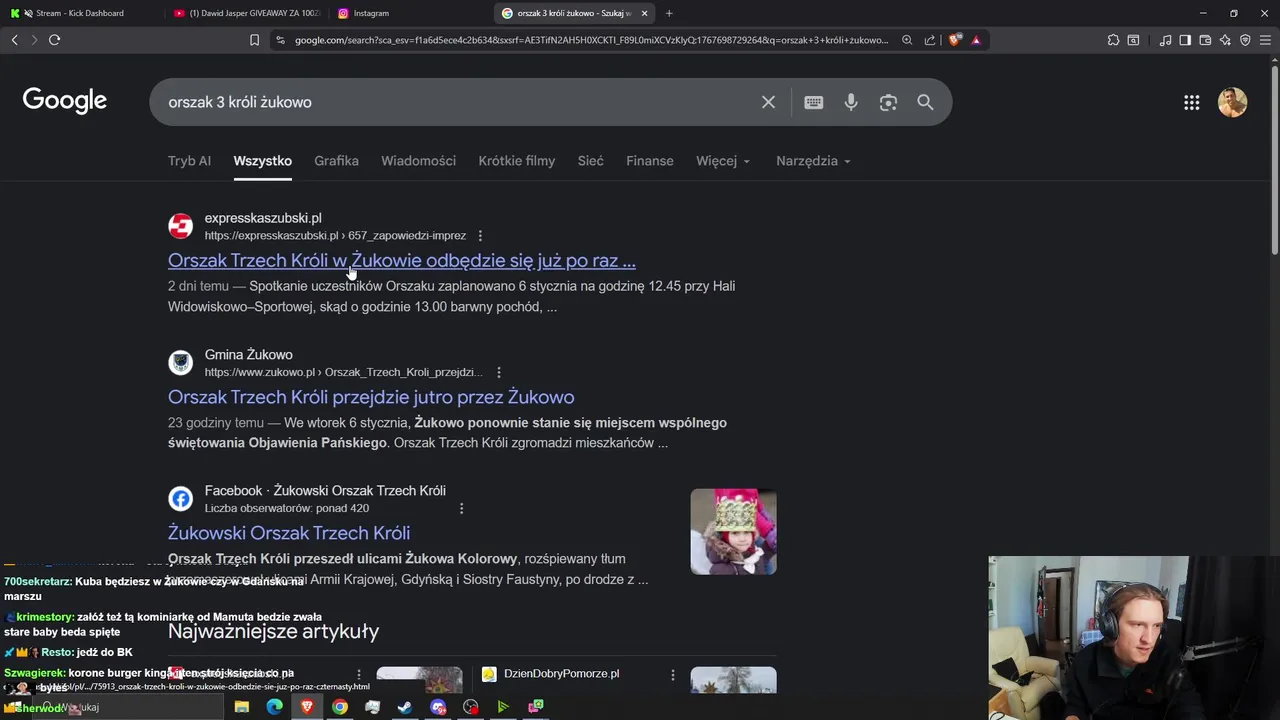The image size is (1280, 720).
Task: Open the on-screen keyboard input tool
Action: point(814,102)
